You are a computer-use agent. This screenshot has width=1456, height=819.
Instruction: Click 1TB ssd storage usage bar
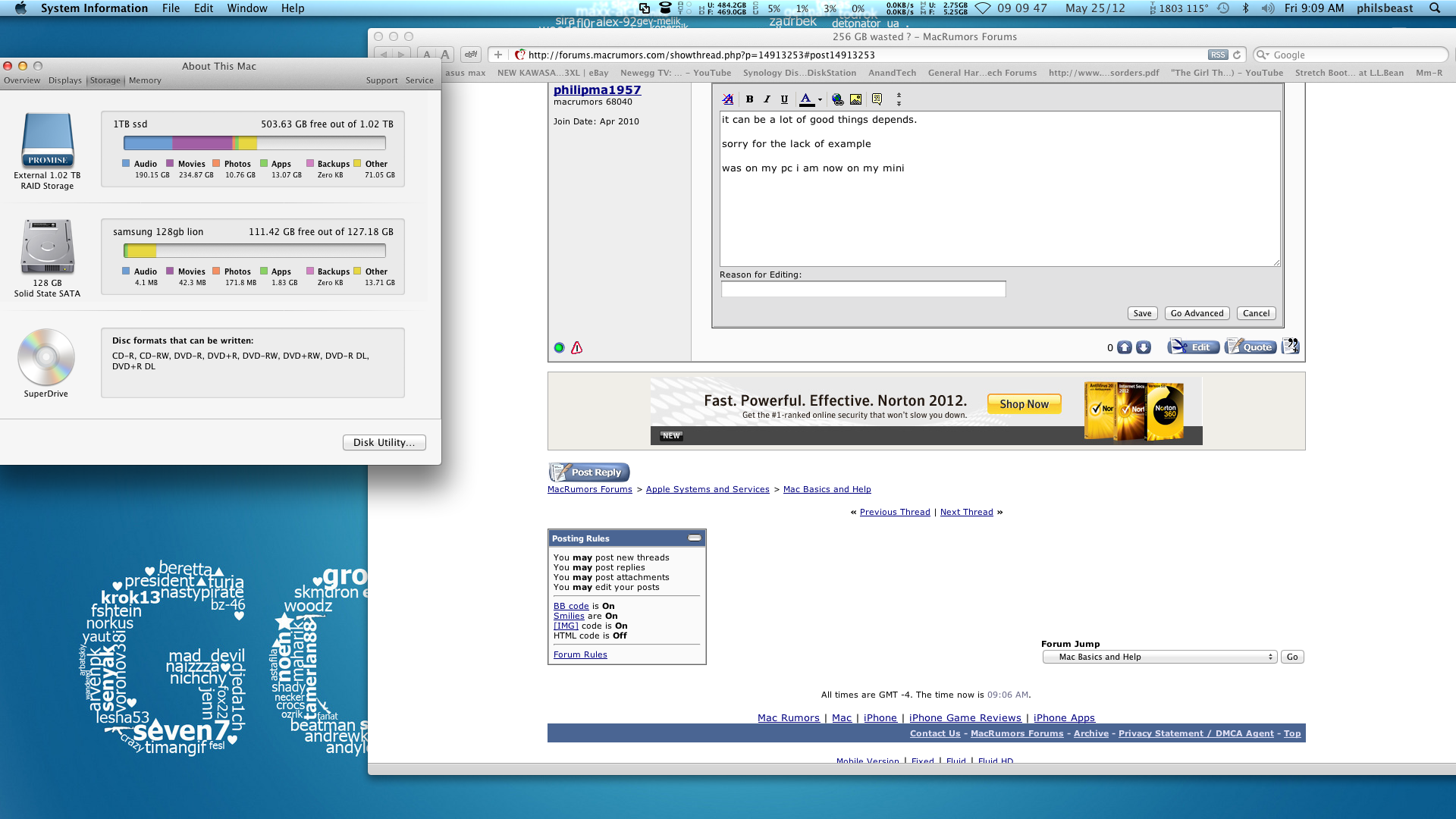pos(255,143)
